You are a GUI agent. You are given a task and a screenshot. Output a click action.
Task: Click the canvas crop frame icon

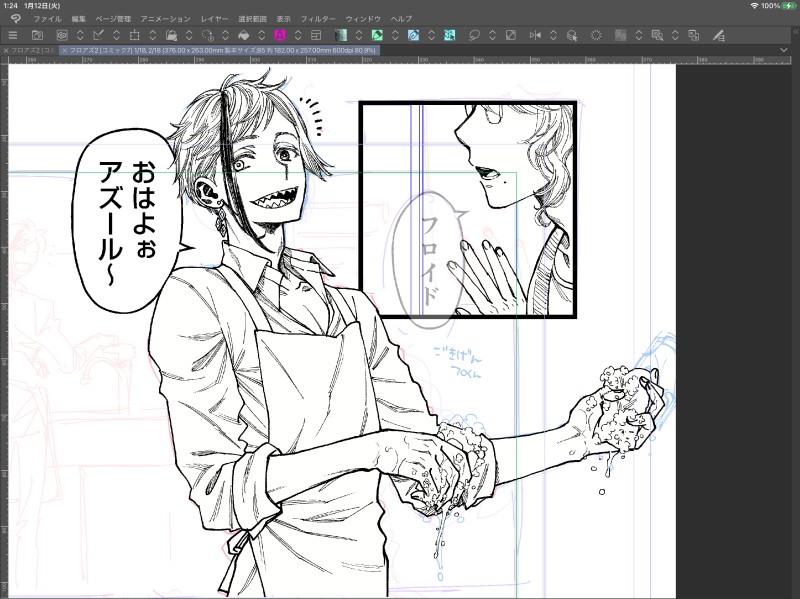[135, 35]
